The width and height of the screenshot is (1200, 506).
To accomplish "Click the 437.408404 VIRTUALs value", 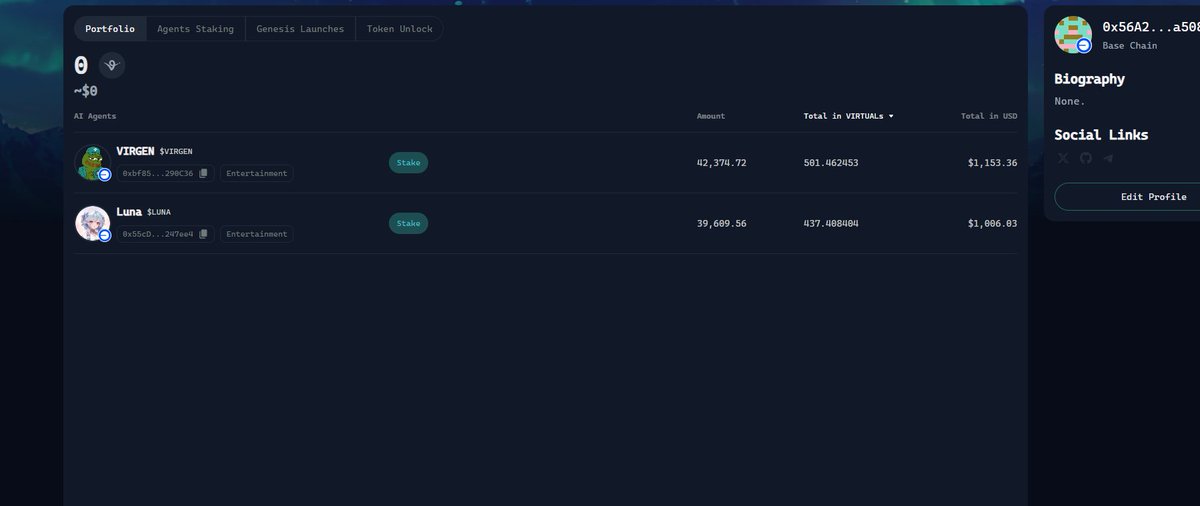I will [831, 223].
